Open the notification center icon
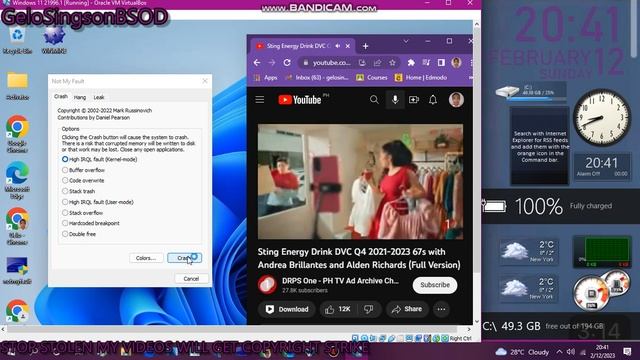 click(x=627, y=352)
